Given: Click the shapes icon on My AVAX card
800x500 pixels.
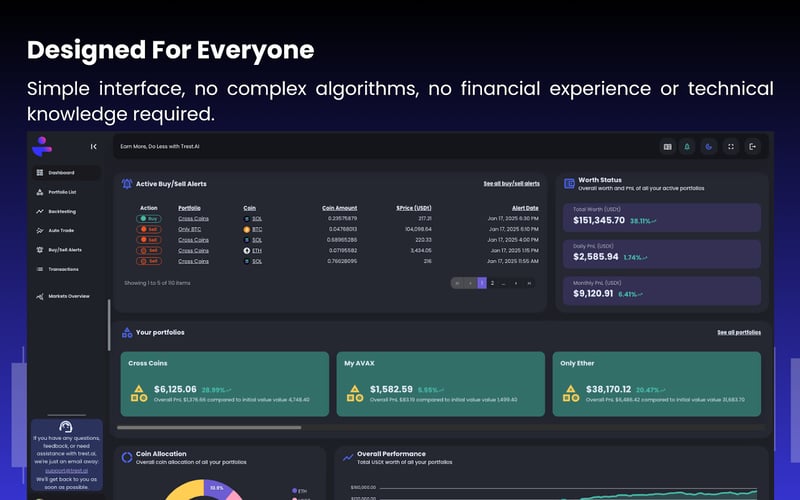Looking at the screenshot, I should point(355,394).
